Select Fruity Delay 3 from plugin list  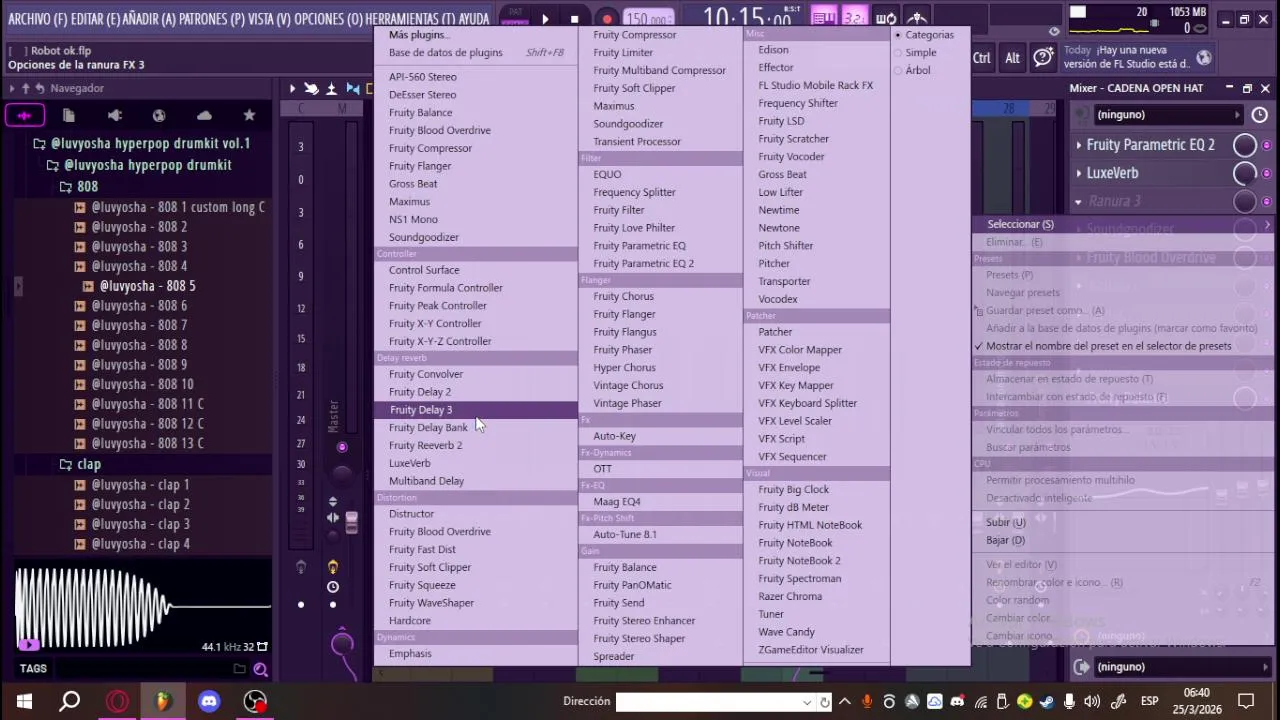476,410
